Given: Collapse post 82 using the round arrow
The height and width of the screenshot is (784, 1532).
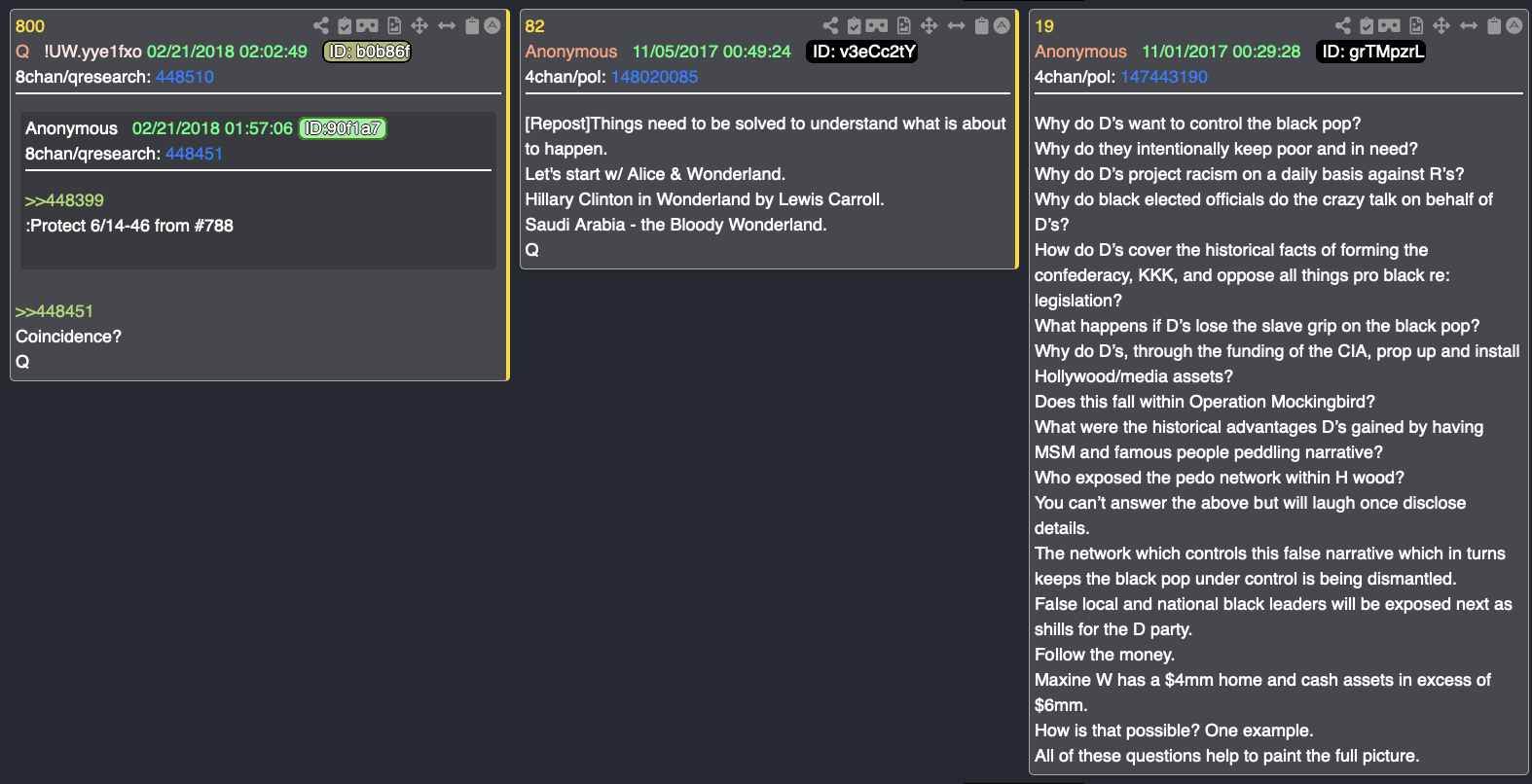Looking at the screenshot, I should [x=1002, y=26].
